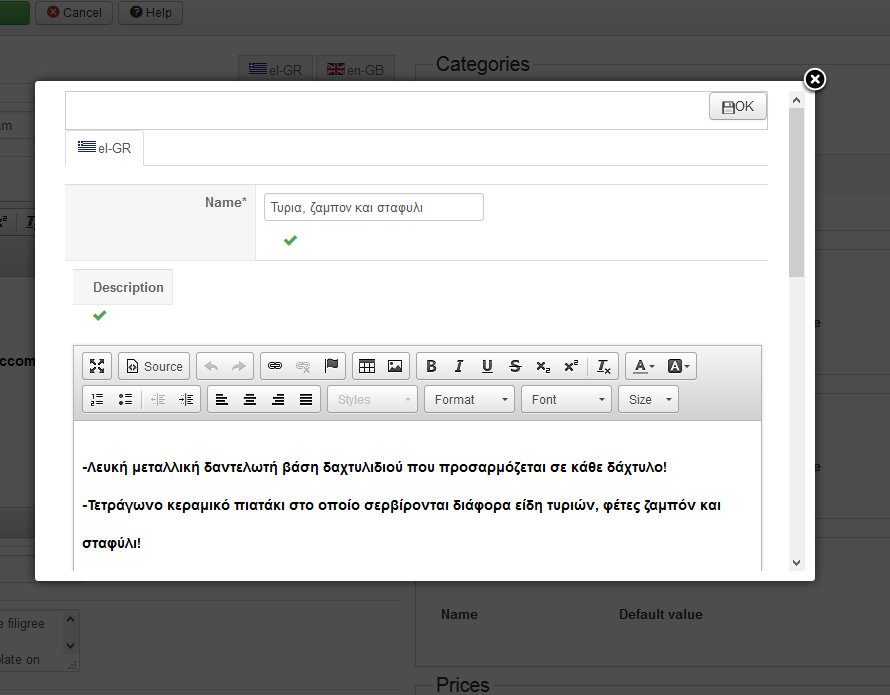Open the Size dropdown
The height and width of the screenshot is (695, 890).
[x=648, y=399]
